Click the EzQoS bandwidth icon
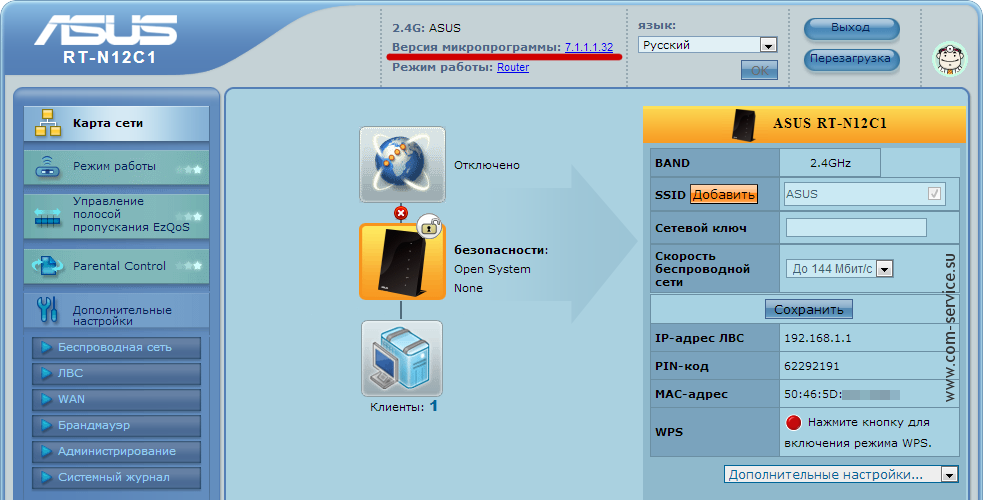The width and height of the screenshot is (983, 500). pyautogui.click(x=48, y=216)
